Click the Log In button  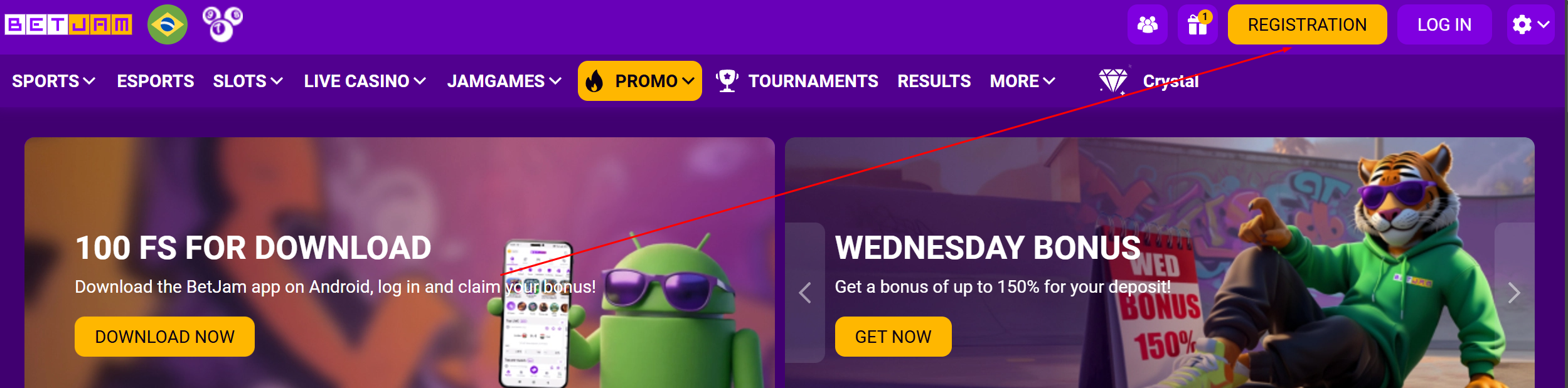[1444, 24]
